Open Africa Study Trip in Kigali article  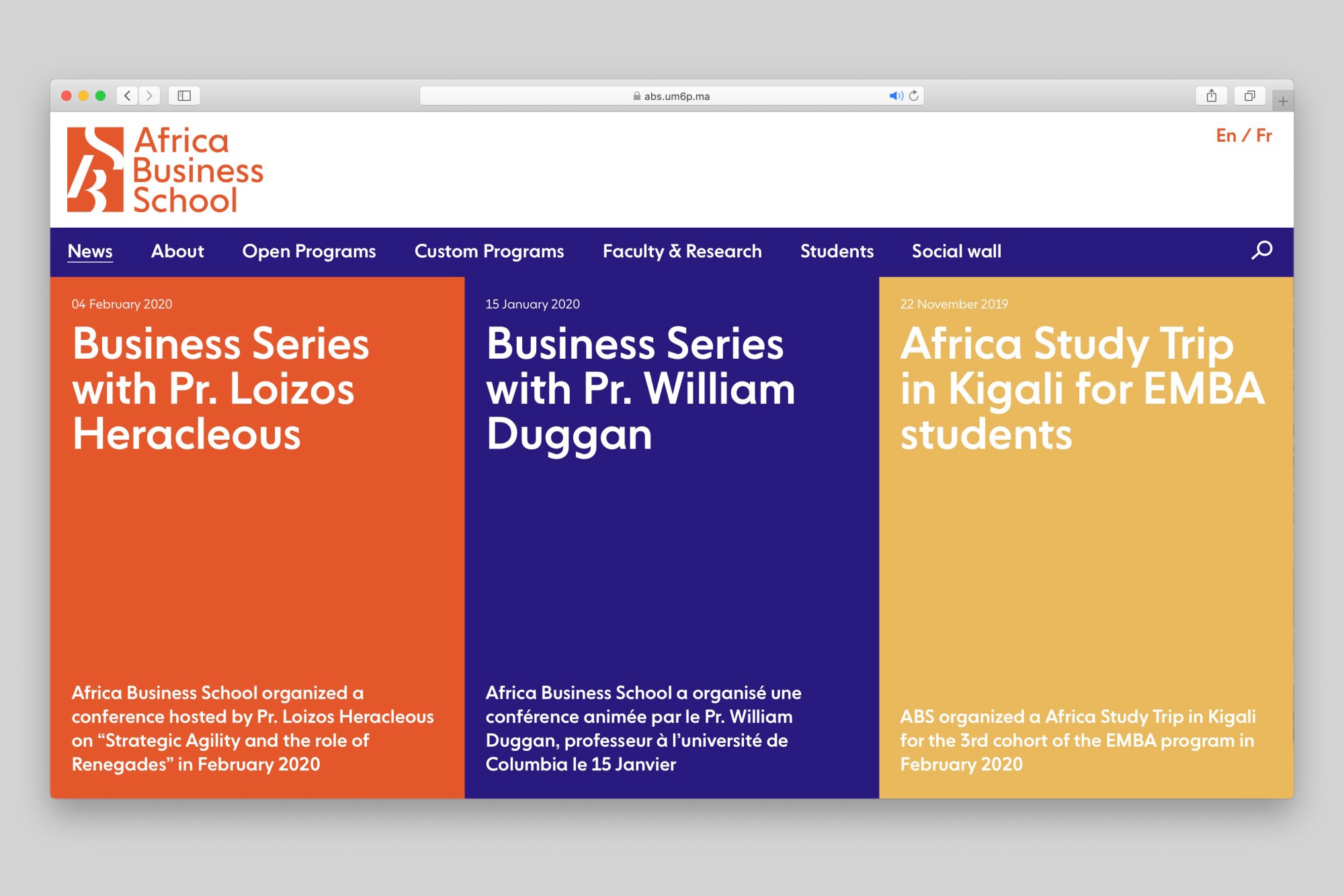pyautogui.click(x=1082, y=388)
